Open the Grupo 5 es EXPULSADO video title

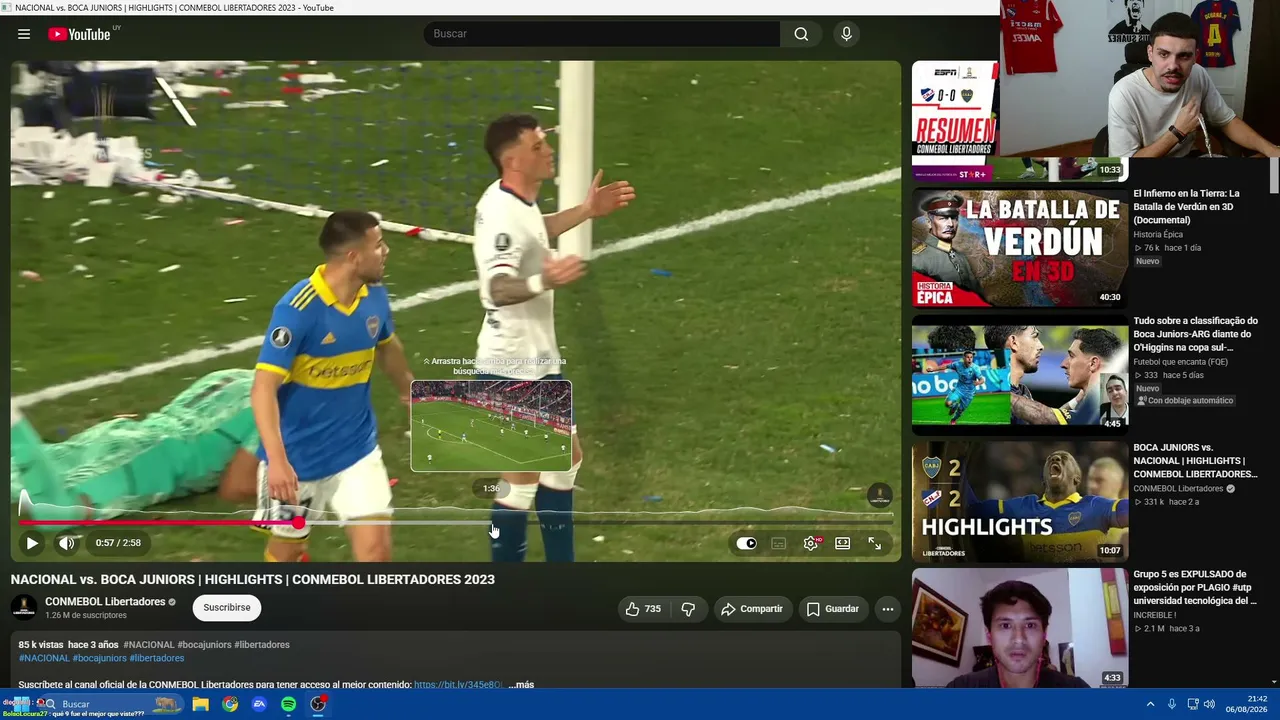1196,588
